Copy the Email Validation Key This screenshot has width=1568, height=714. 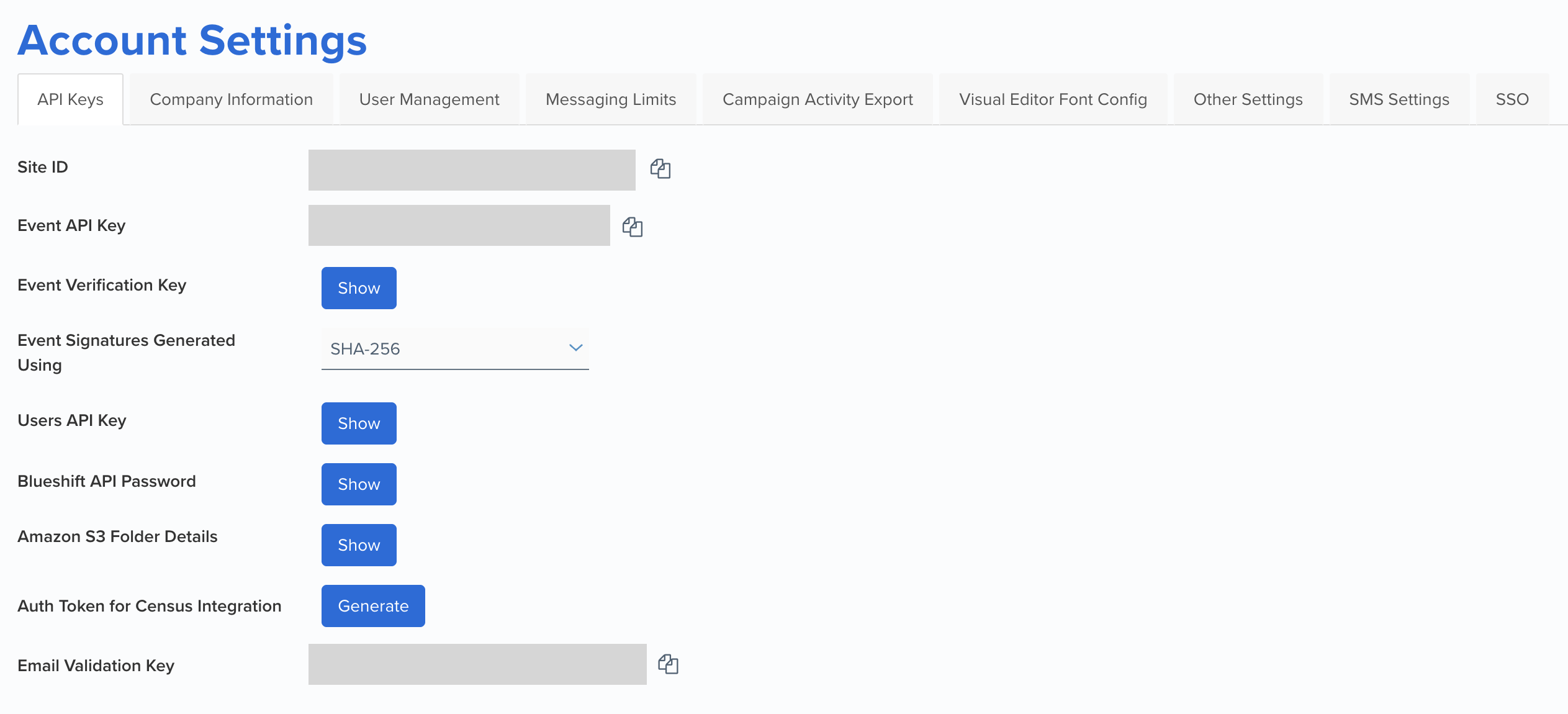pos(668,663)
